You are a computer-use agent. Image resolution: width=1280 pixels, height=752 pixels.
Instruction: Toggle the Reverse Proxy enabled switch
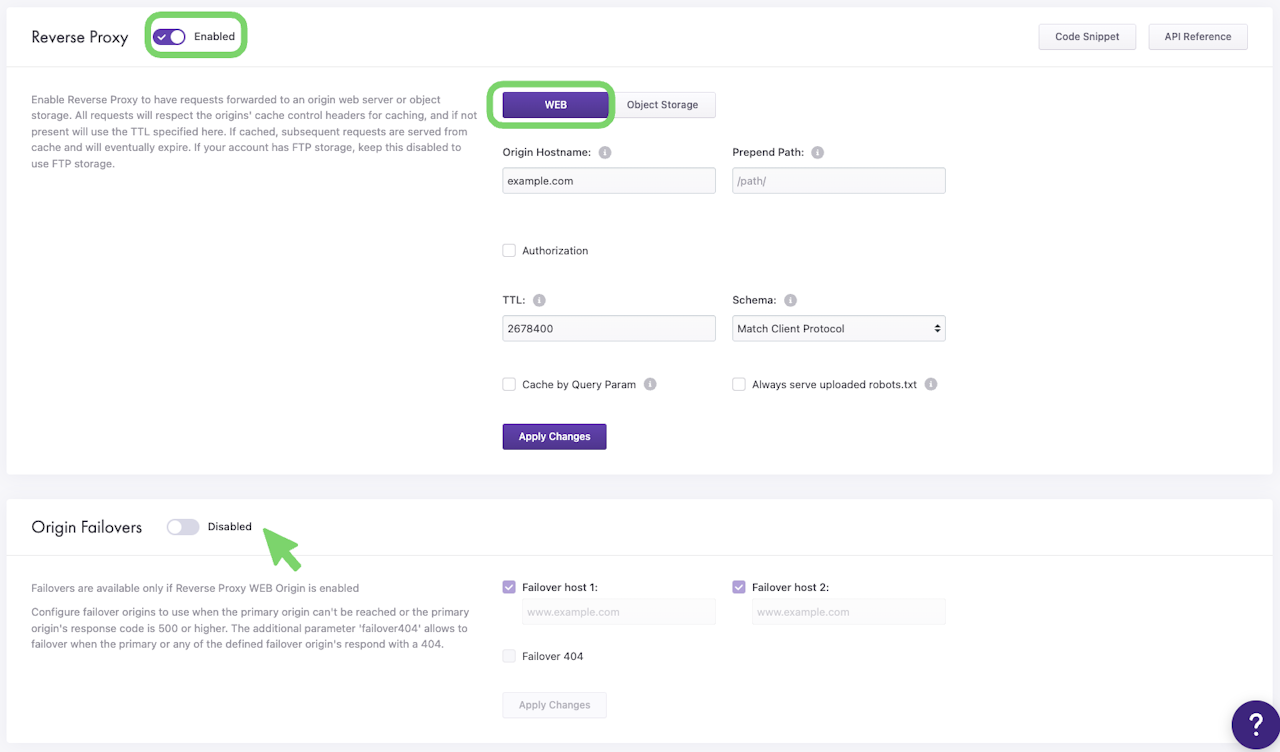[x=169, y=37]
